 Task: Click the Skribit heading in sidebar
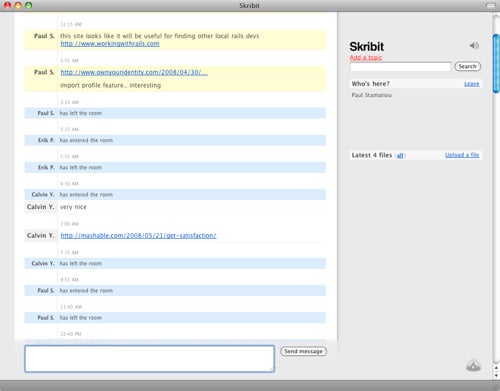click(x=367, y=46)
